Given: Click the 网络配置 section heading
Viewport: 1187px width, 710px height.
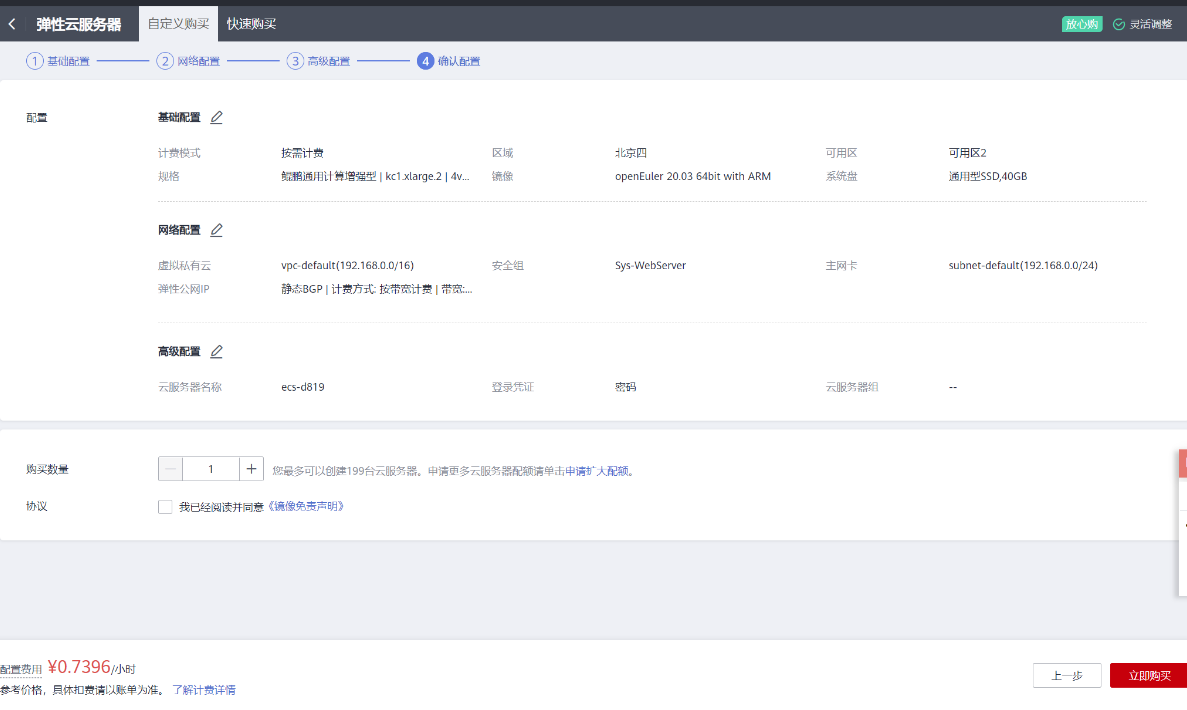Looking at the screenshot, I should [179, 230].
